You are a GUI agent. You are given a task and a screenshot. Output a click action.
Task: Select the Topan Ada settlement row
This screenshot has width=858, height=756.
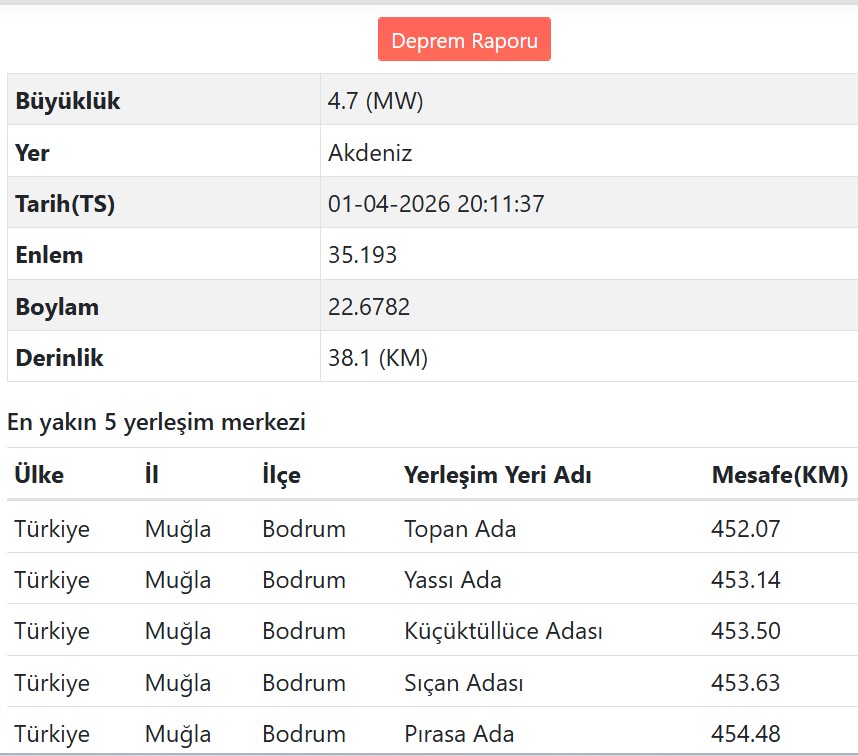[x=460, y=529]
